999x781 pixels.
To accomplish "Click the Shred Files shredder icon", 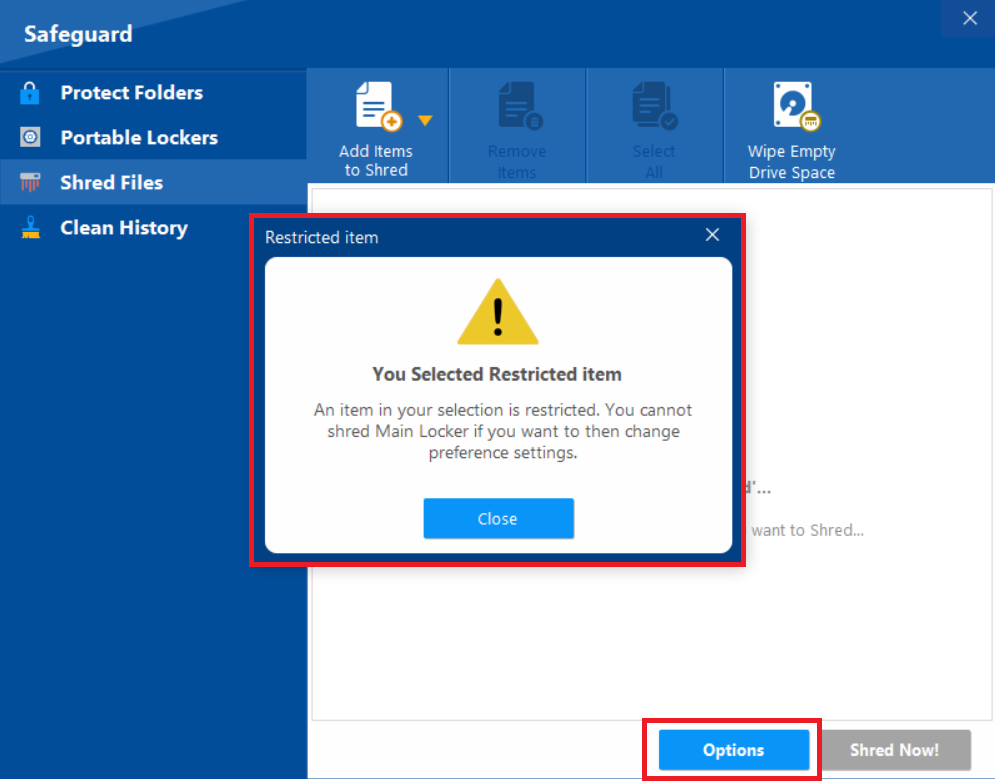I will tap(30, 182).
